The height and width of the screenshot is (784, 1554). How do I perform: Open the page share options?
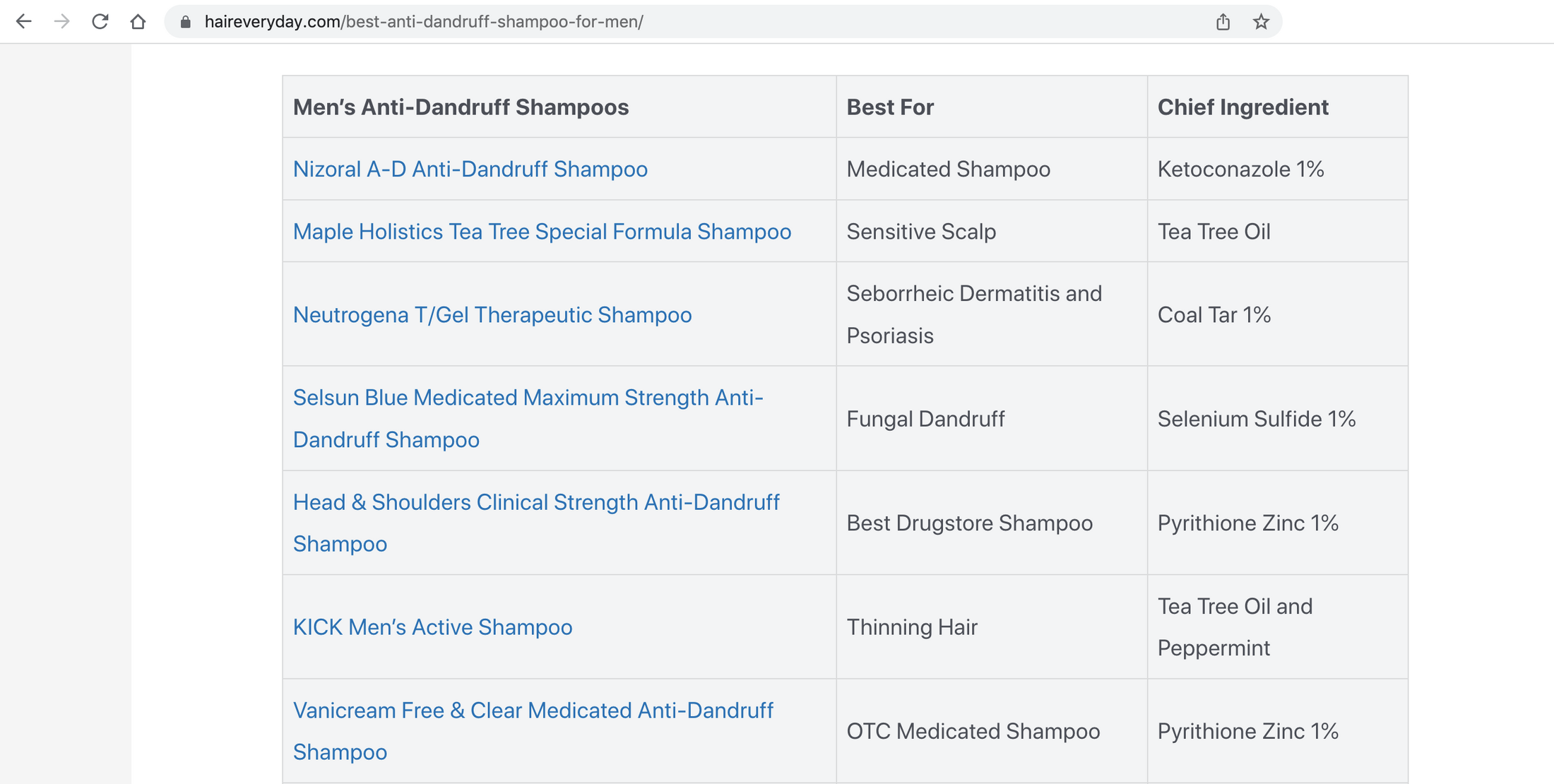[x=1222, y=21]
